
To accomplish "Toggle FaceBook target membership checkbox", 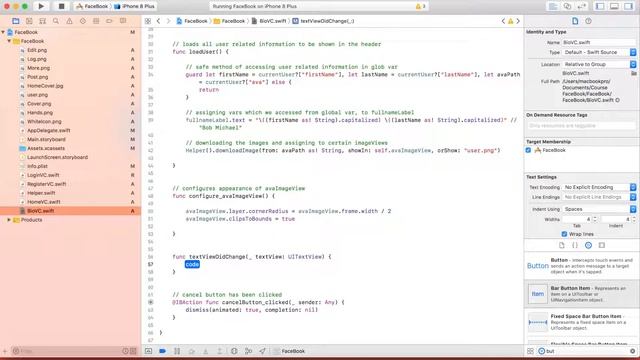I will (x=529, y=150).
